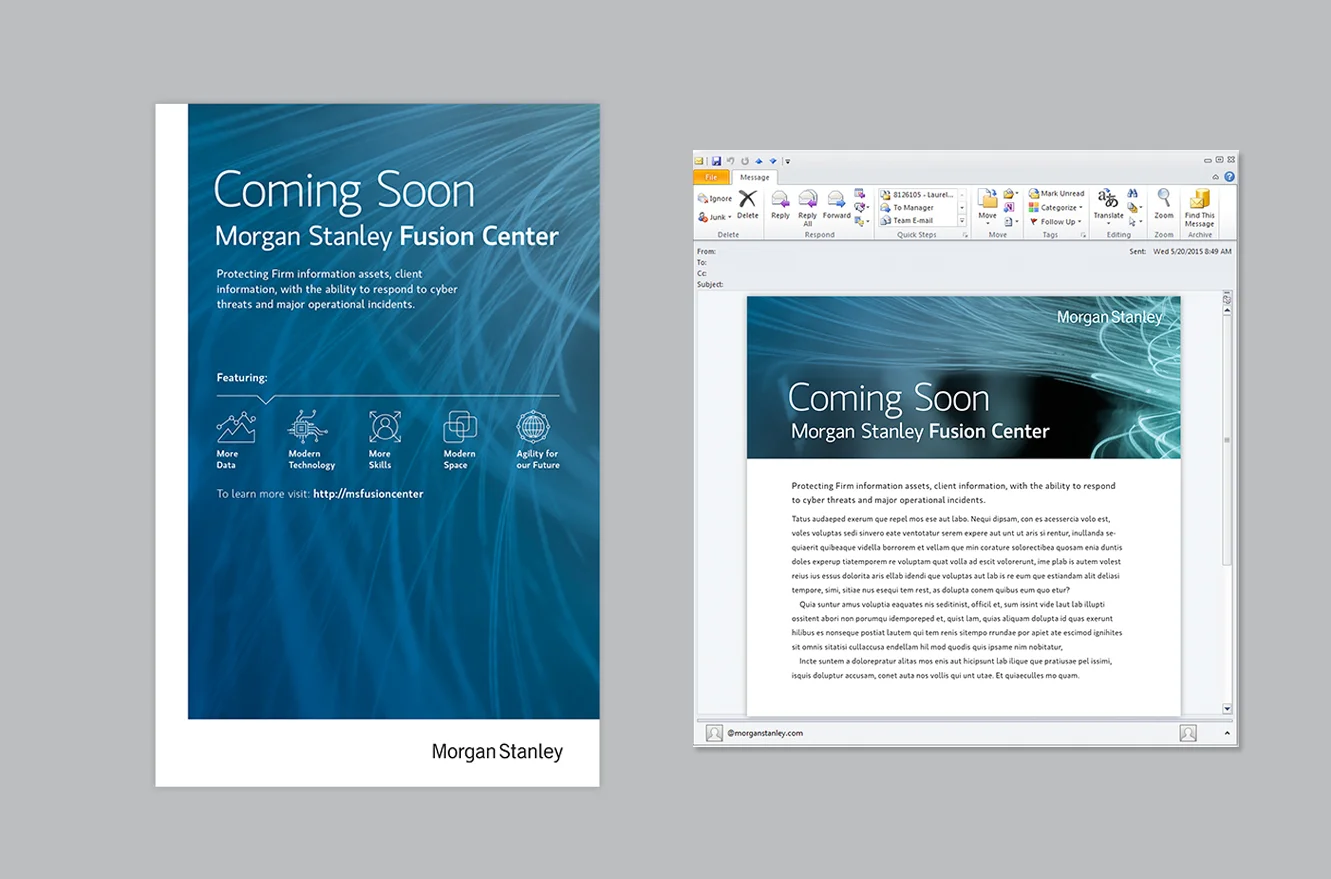Click the Reply All button
The width and height of the screenshot is (1331, 879).
(808, 208)
